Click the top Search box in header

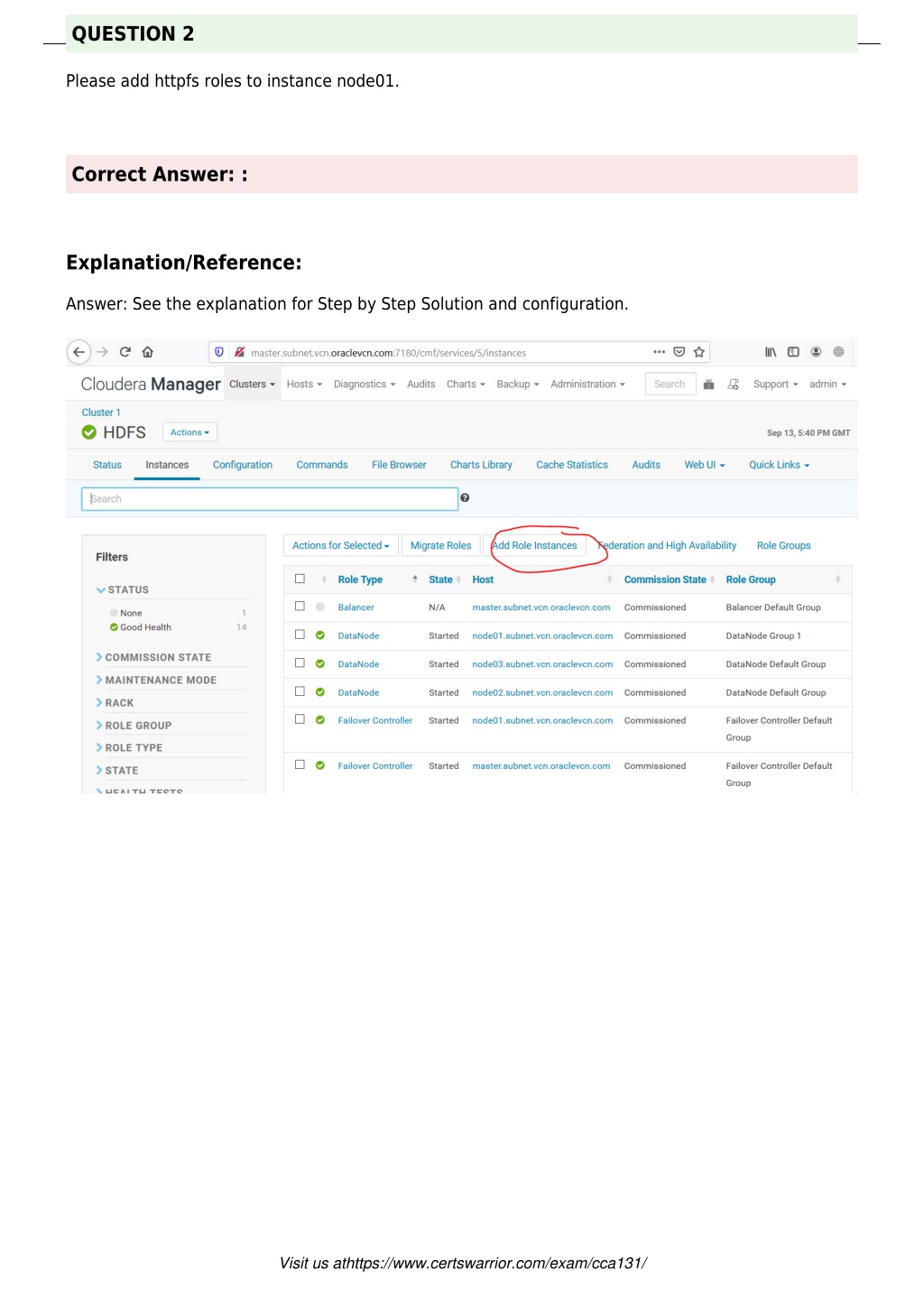tap(670, 385)
